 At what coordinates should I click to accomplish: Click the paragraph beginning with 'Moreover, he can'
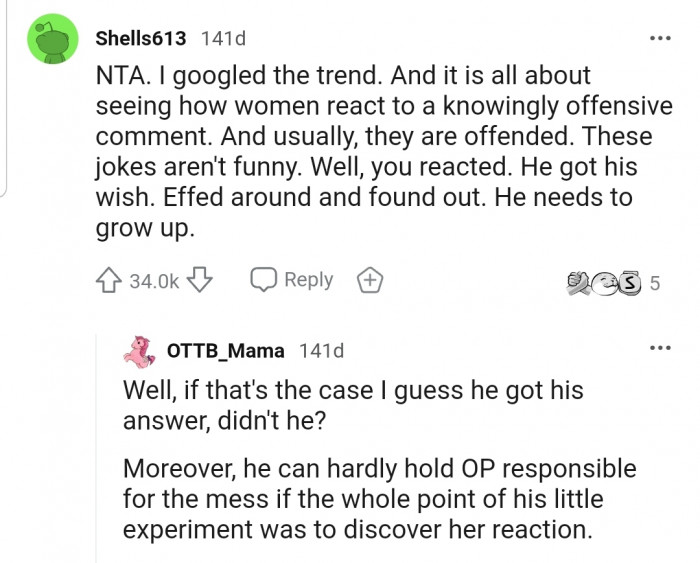point(378,498)
